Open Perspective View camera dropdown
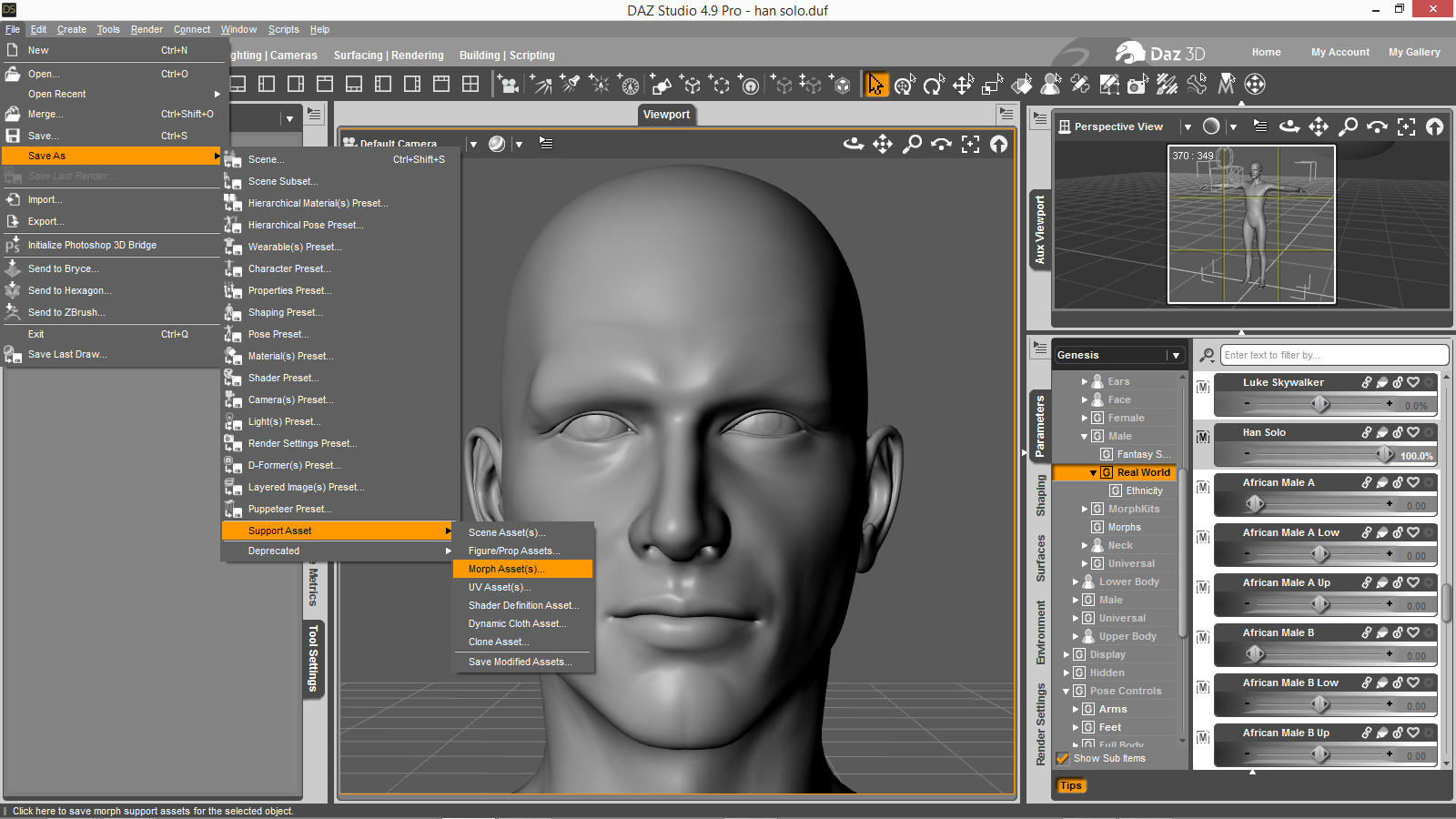 tap(1187, 126)
